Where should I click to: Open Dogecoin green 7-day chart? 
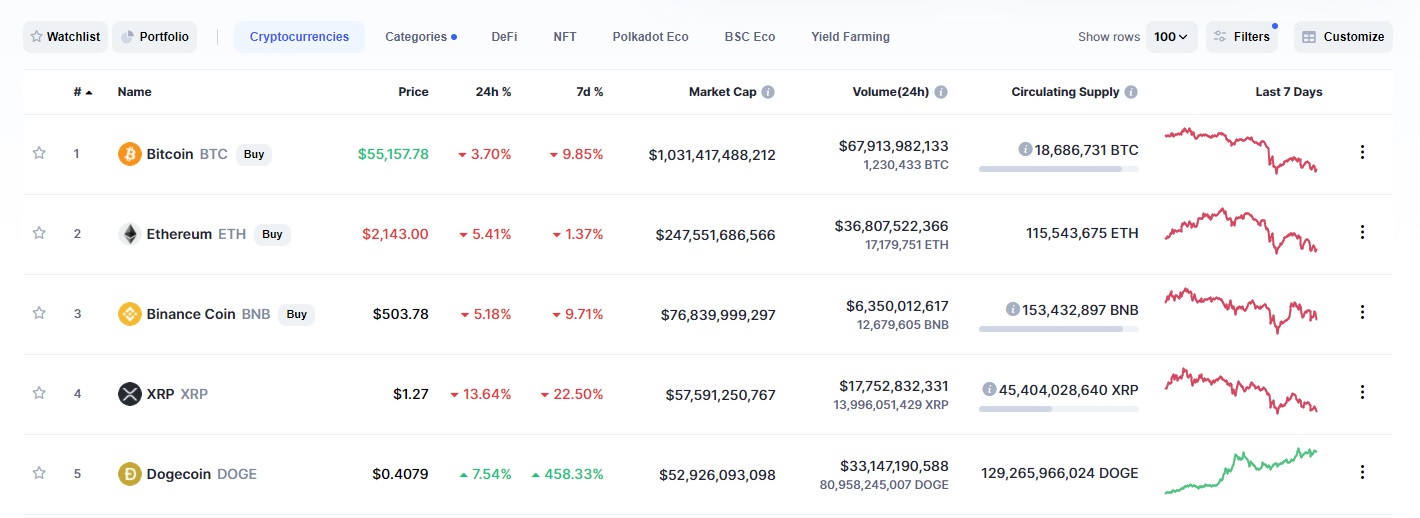click(1241, 471)
